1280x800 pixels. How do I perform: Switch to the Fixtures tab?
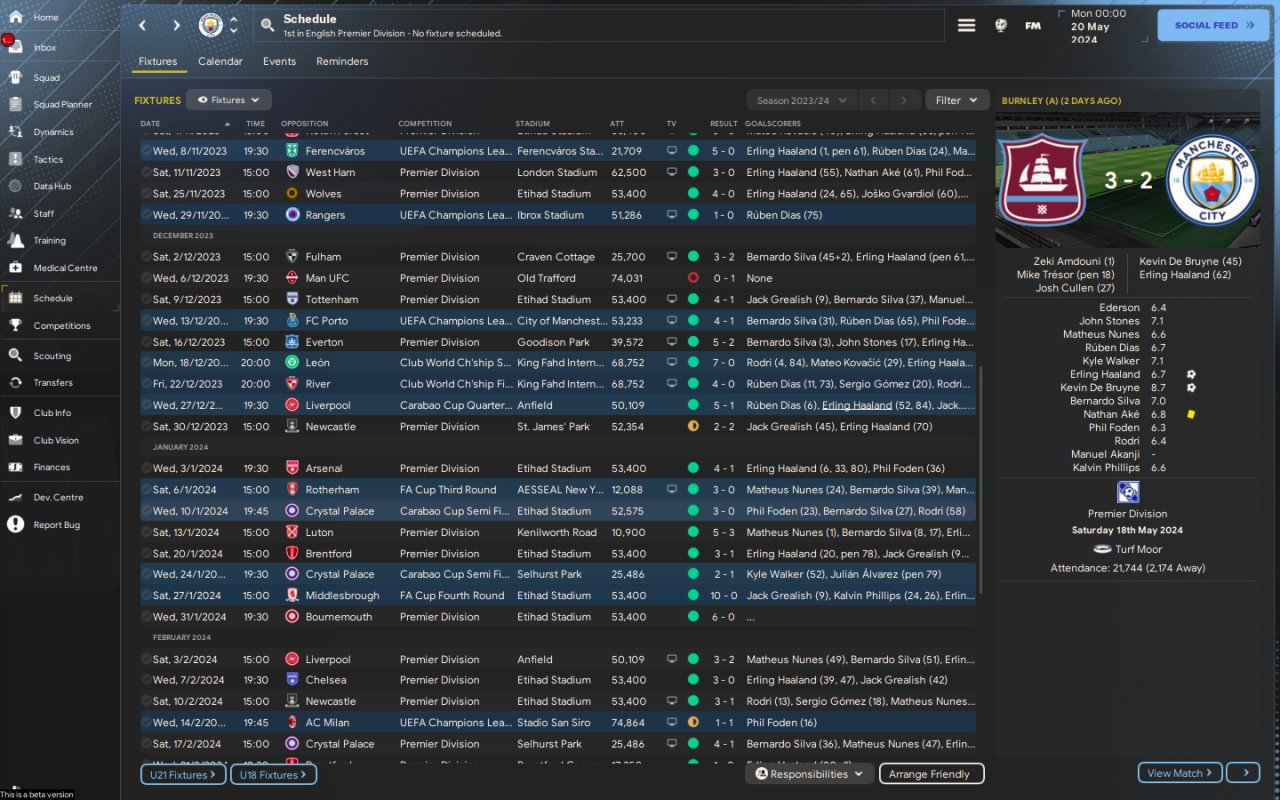[x=158, y=61]
